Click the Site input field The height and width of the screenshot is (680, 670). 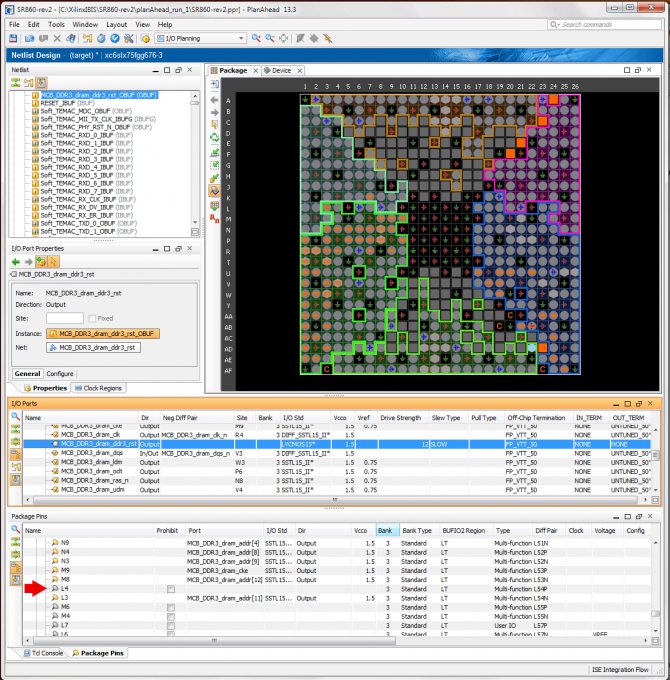coord(65,318)
